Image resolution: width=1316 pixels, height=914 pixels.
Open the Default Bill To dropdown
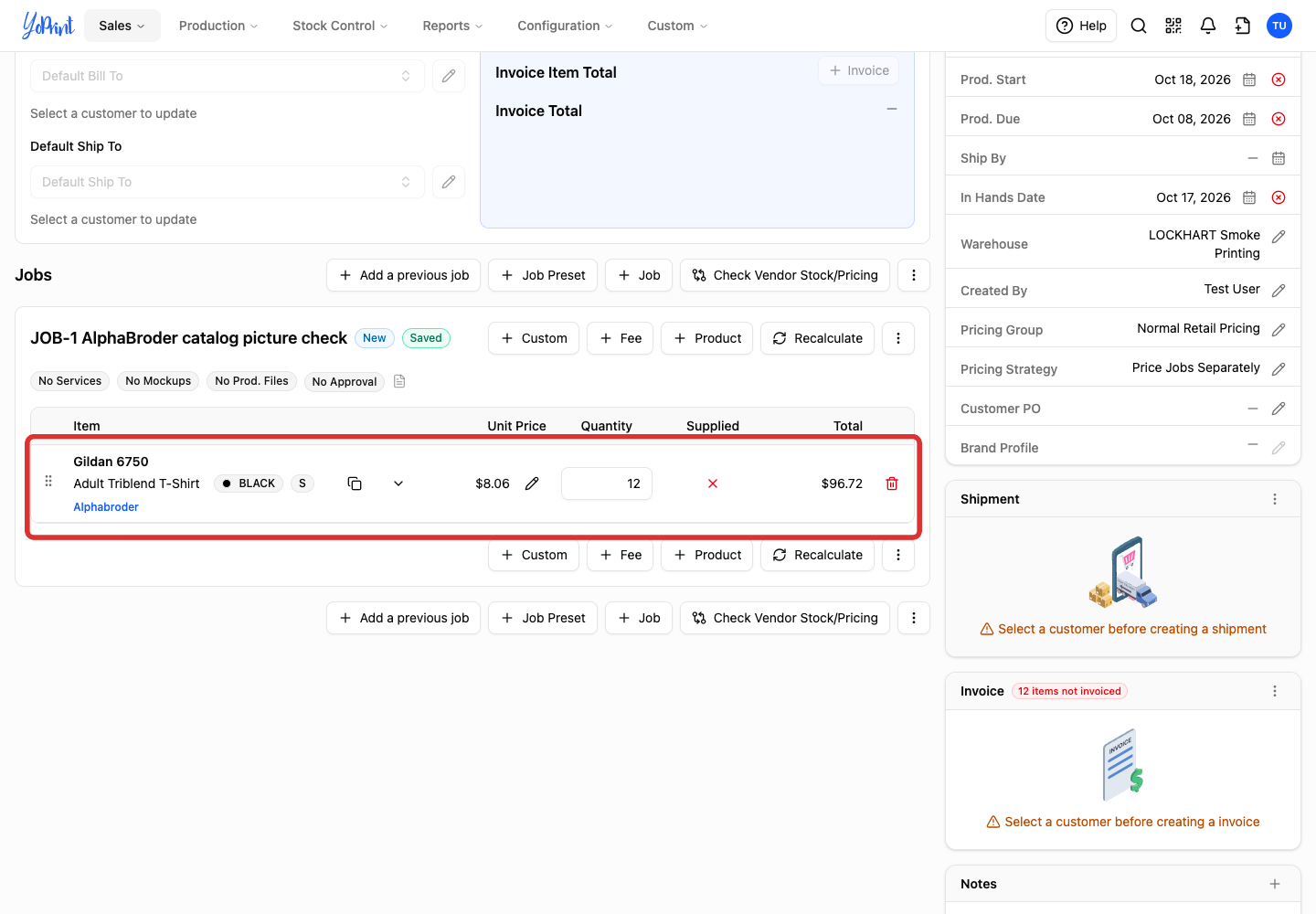tap(228, 76)
